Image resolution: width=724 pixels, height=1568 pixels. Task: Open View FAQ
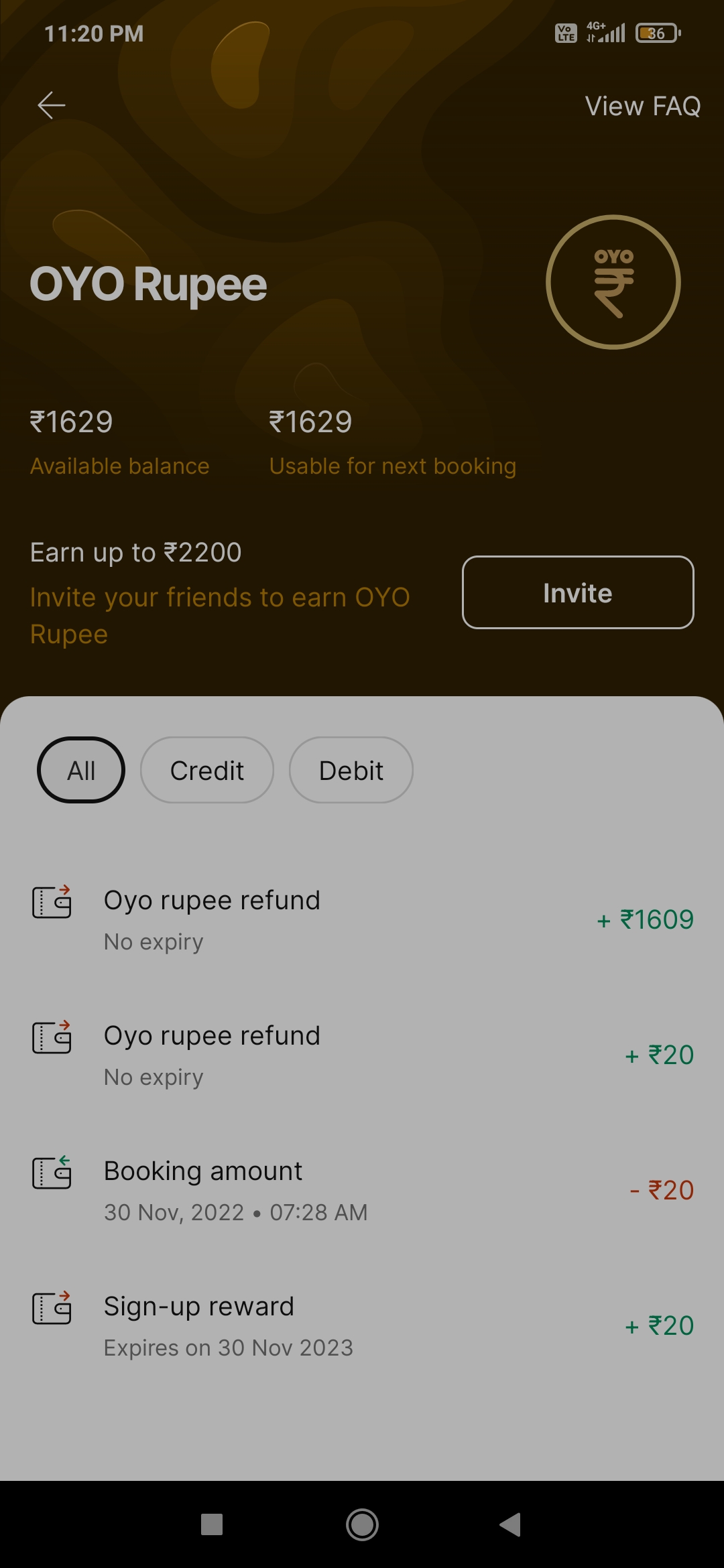[642, 106]
